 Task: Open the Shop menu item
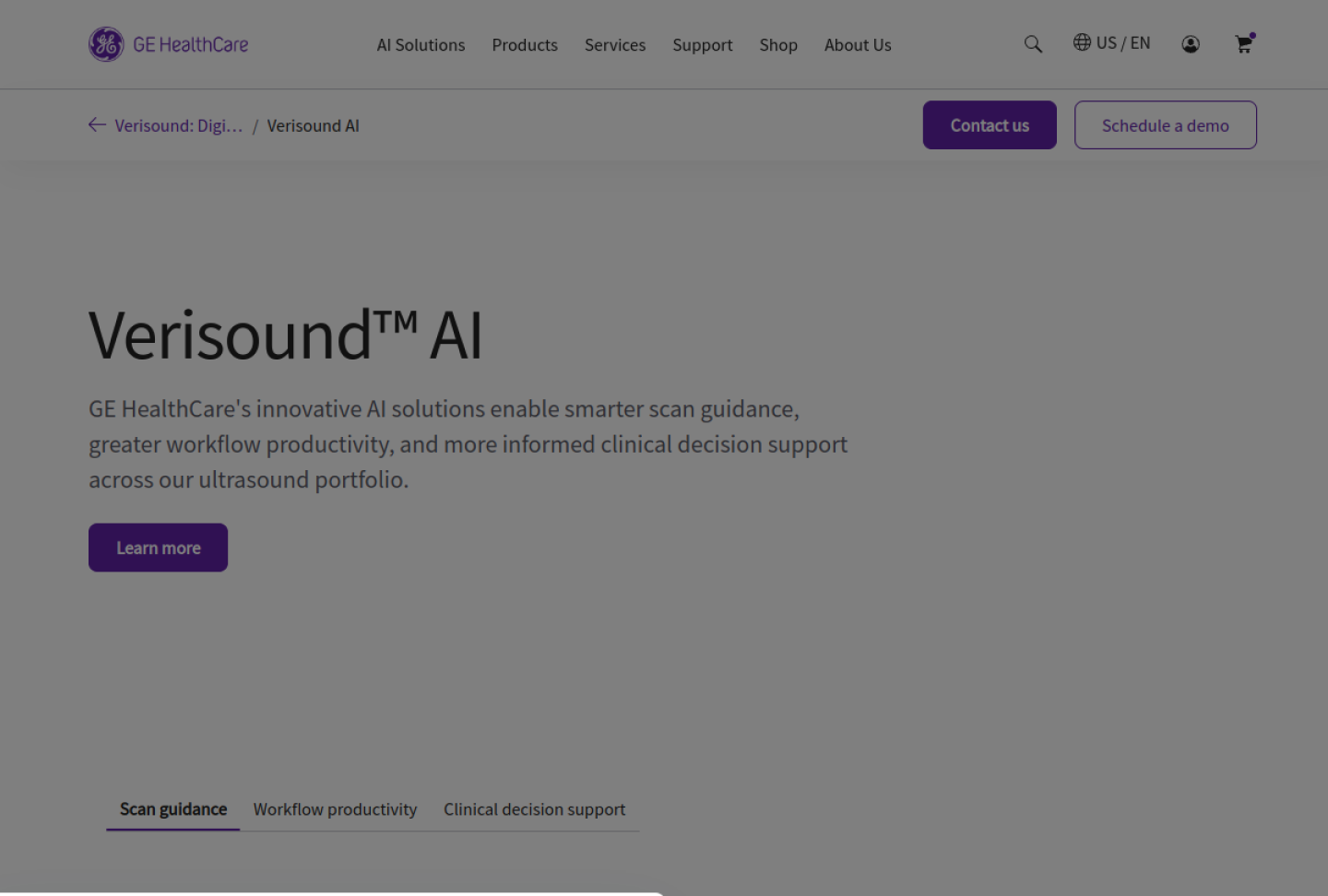[x=778, y=45]
